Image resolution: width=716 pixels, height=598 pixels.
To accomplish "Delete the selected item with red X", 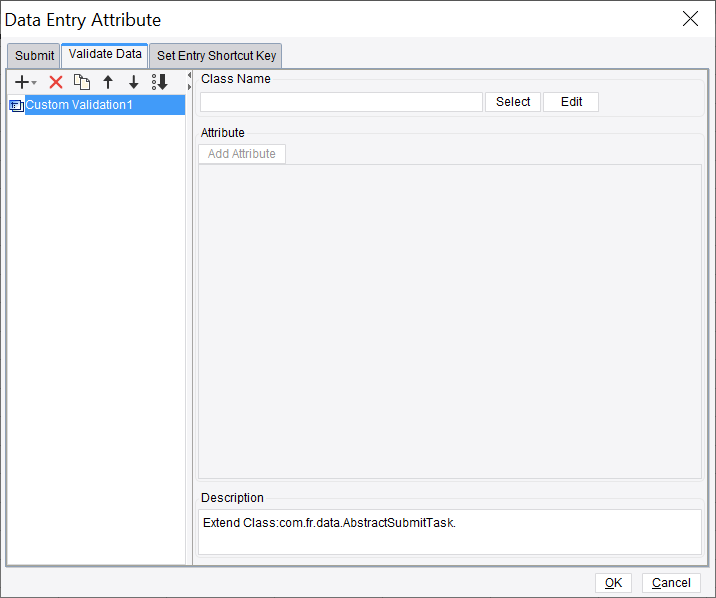I will click(56, 82).
